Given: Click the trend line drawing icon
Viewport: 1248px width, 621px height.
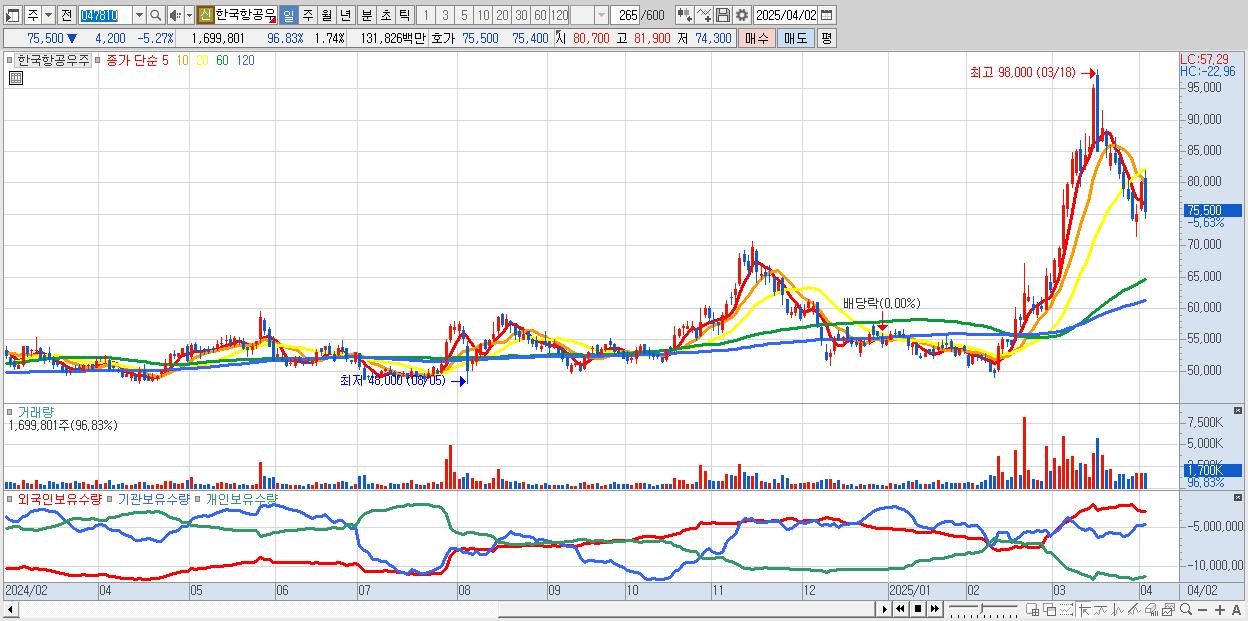Looking at the screenshot, I should point(1100,610).
